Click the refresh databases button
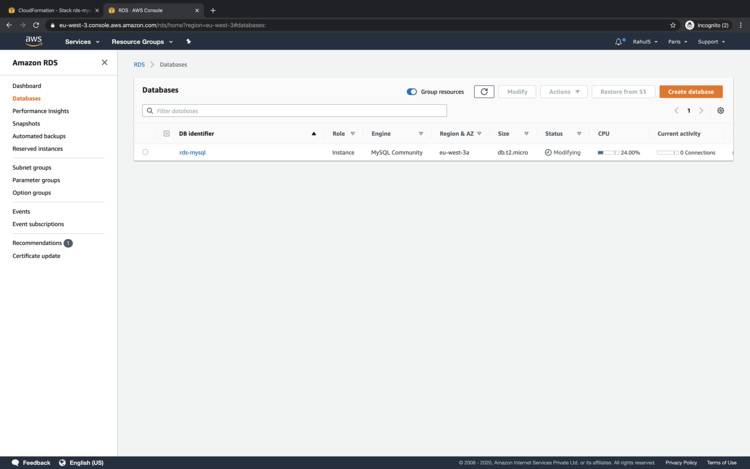 pos(484,91)
